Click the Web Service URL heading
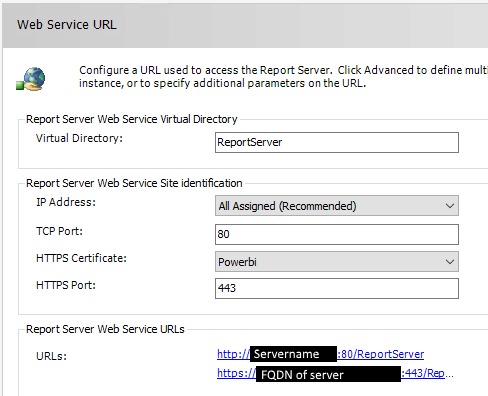 [67, 25]
